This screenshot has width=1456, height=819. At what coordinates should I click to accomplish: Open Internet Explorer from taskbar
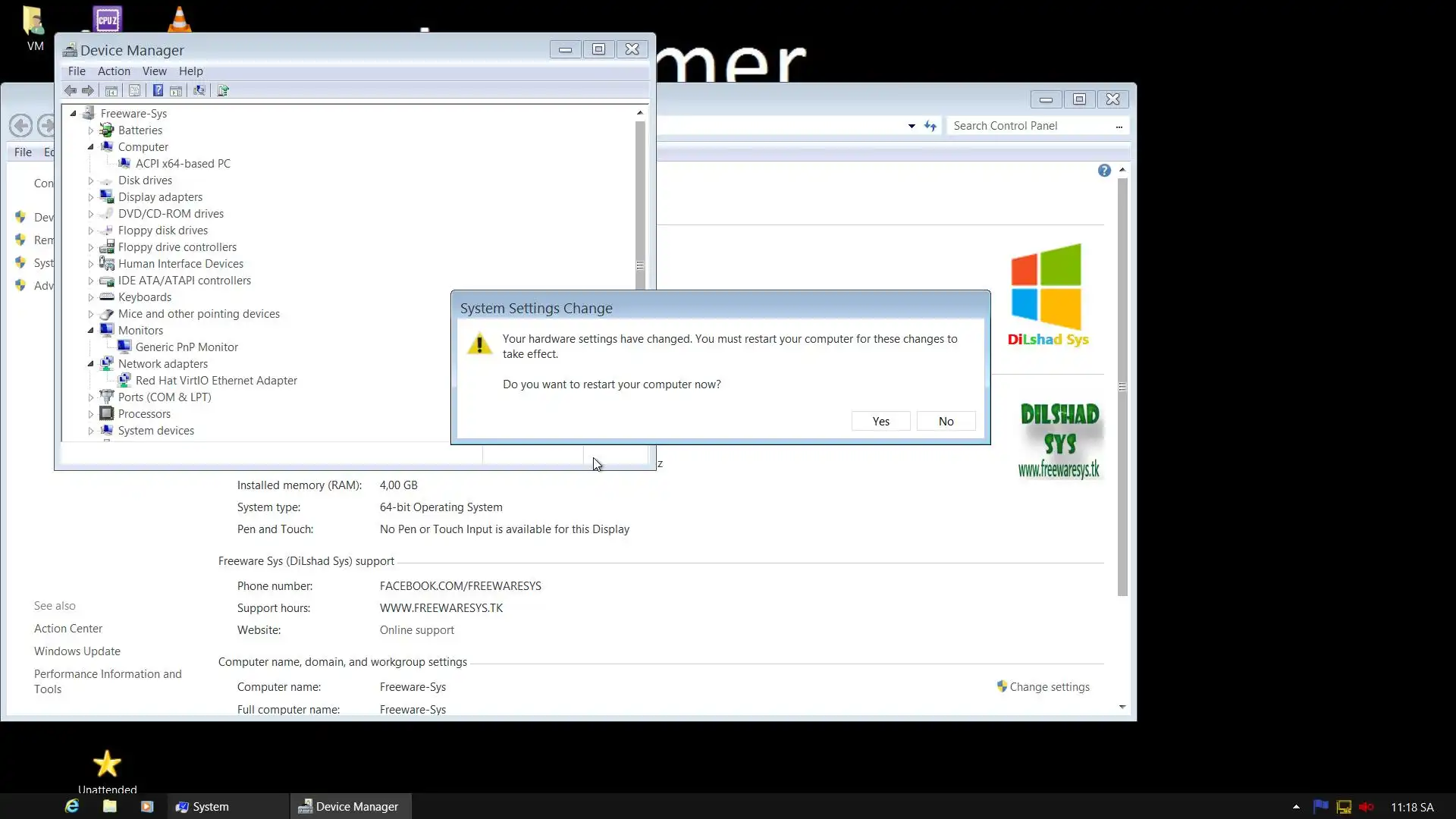point(72,806)
